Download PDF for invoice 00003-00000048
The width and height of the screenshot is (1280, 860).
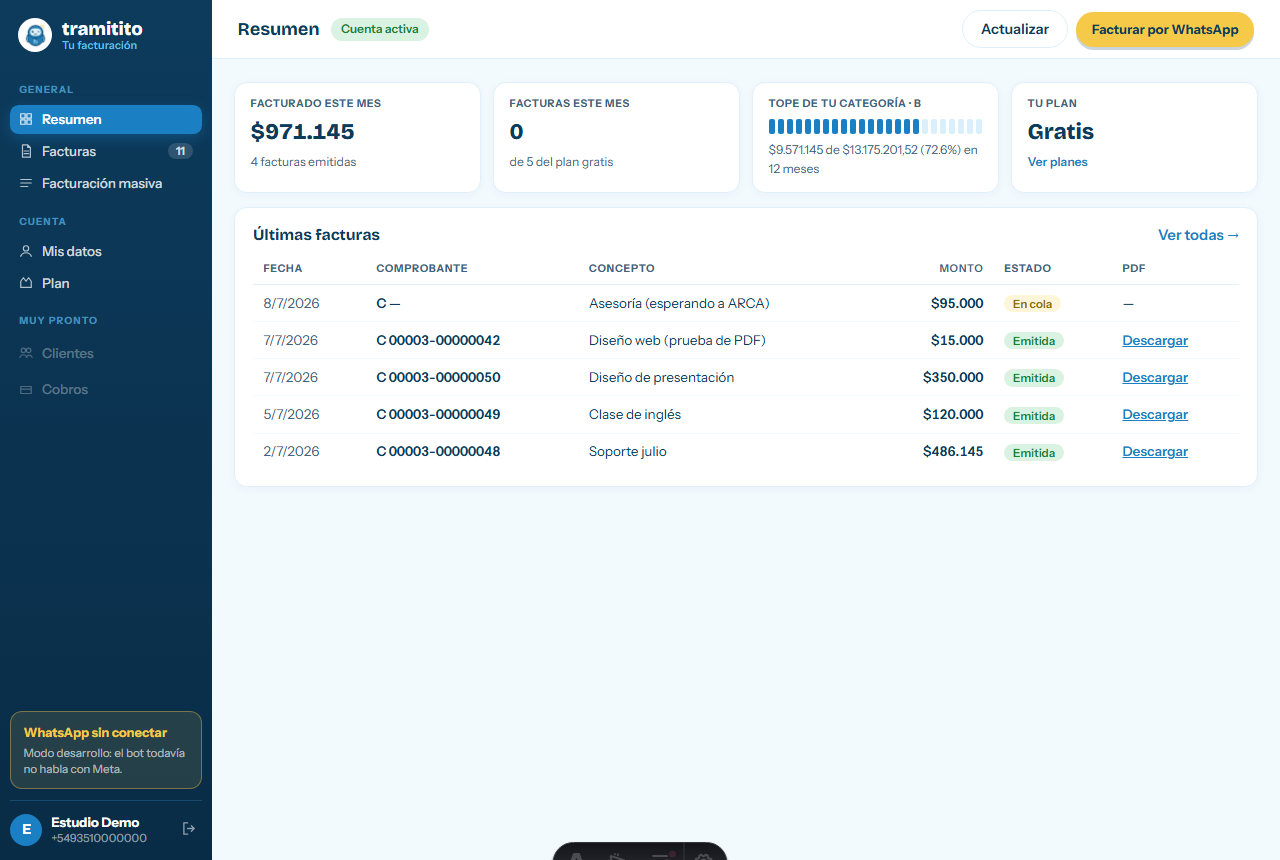tap(1155, 451)
